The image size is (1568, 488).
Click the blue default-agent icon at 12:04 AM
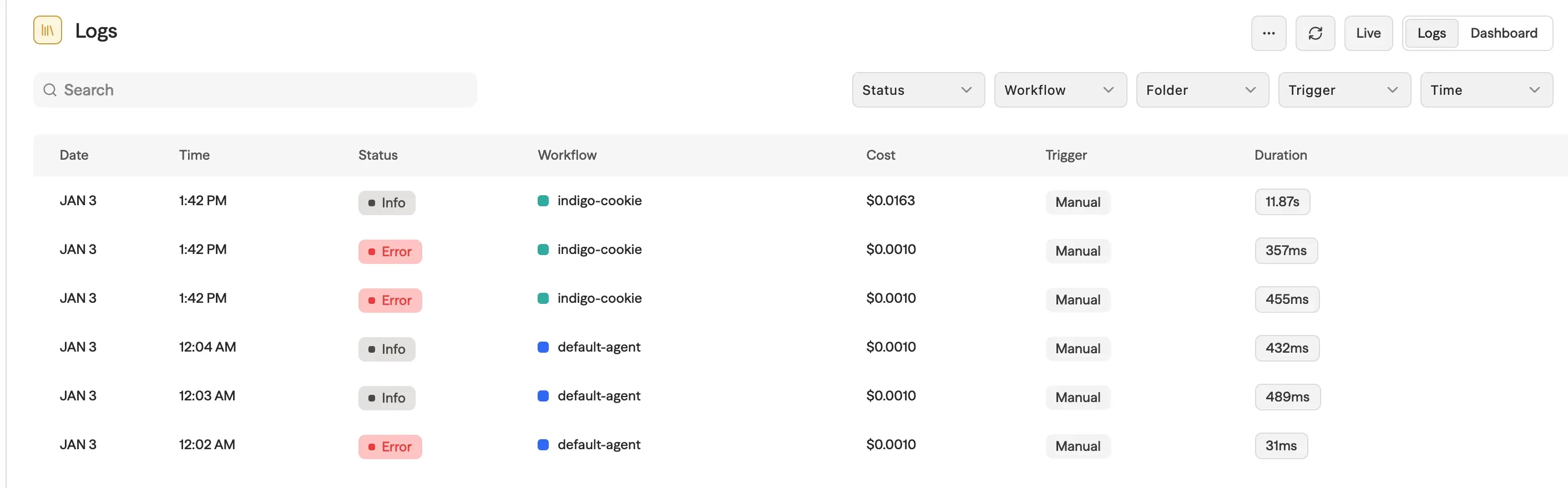(x=543, y=347)
